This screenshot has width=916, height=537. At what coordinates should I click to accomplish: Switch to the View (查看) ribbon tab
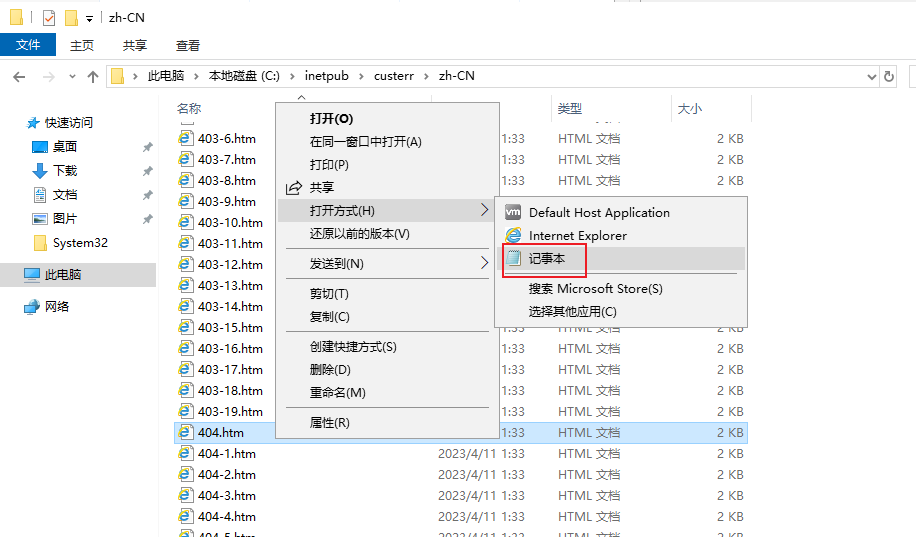pyautogui.click(x=188, y=45)
